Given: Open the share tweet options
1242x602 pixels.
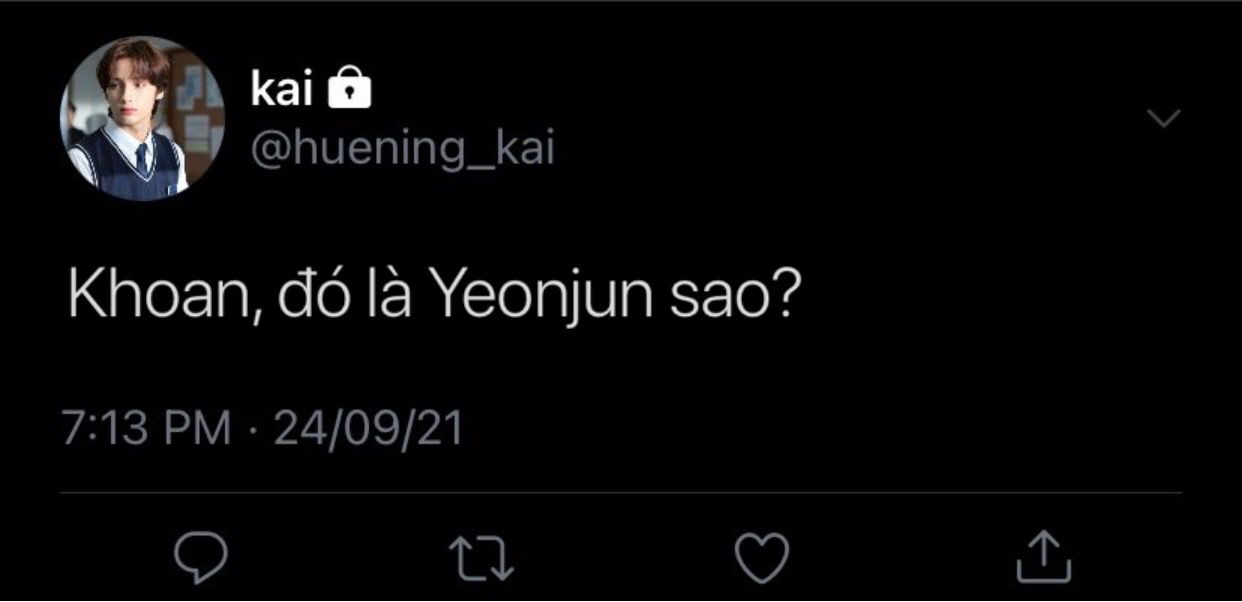Looking at the screenshot, I should tap(1044, 556).
